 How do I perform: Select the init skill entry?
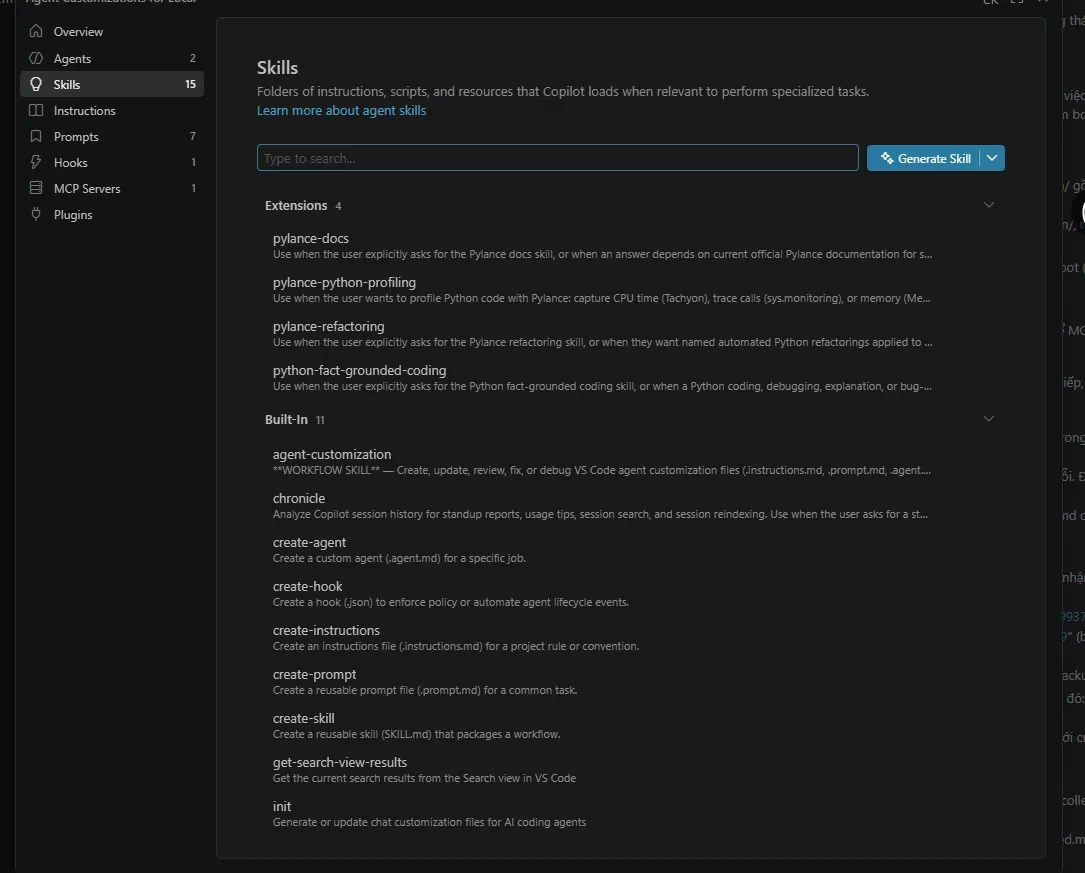coord(630,814)
